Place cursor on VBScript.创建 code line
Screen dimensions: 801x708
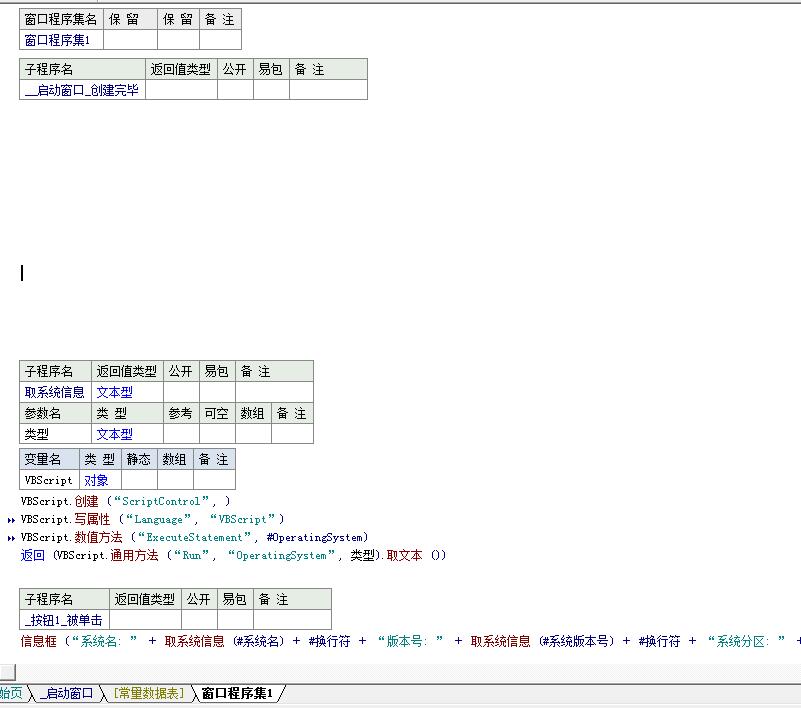[126, 501]
